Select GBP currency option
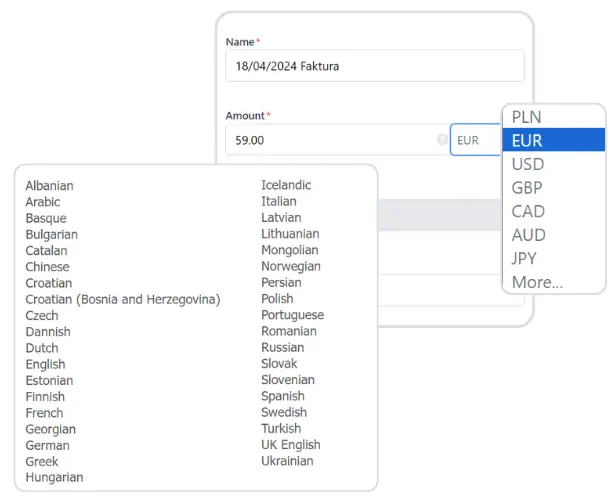Image resolution: width=615 pixels, height=500 pixels. pyautogui.click(x=527, y=188)
